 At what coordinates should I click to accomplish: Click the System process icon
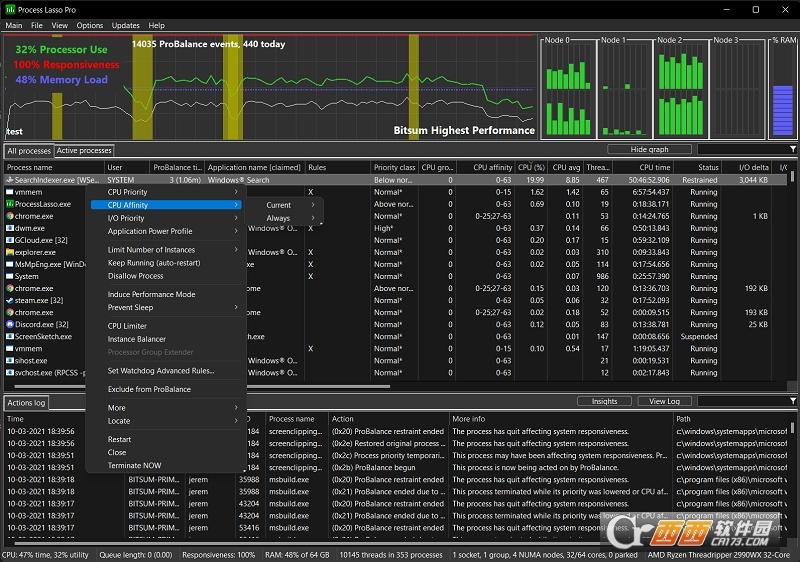pos(10,276)
